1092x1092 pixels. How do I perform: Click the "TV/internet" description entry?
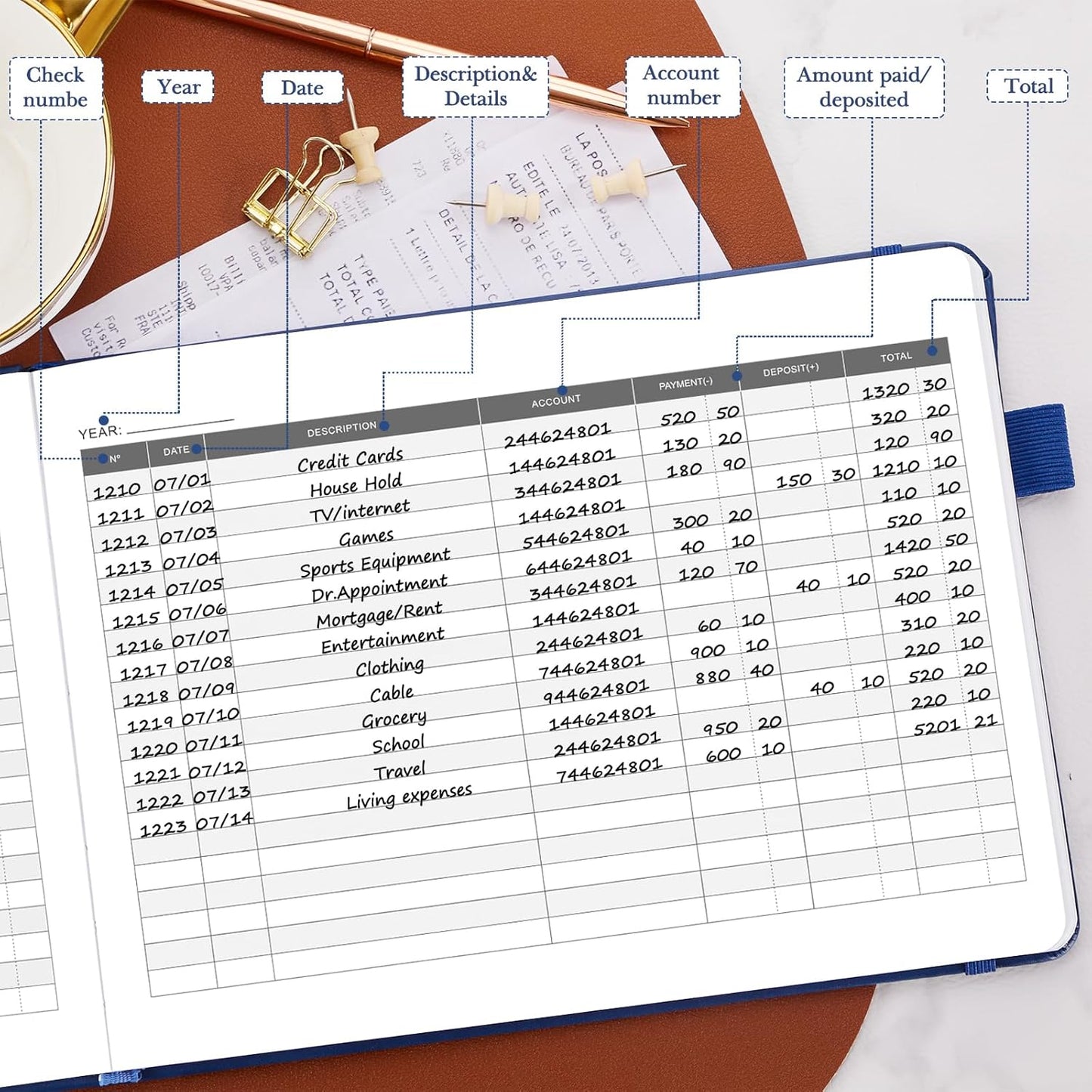point(360,512)
